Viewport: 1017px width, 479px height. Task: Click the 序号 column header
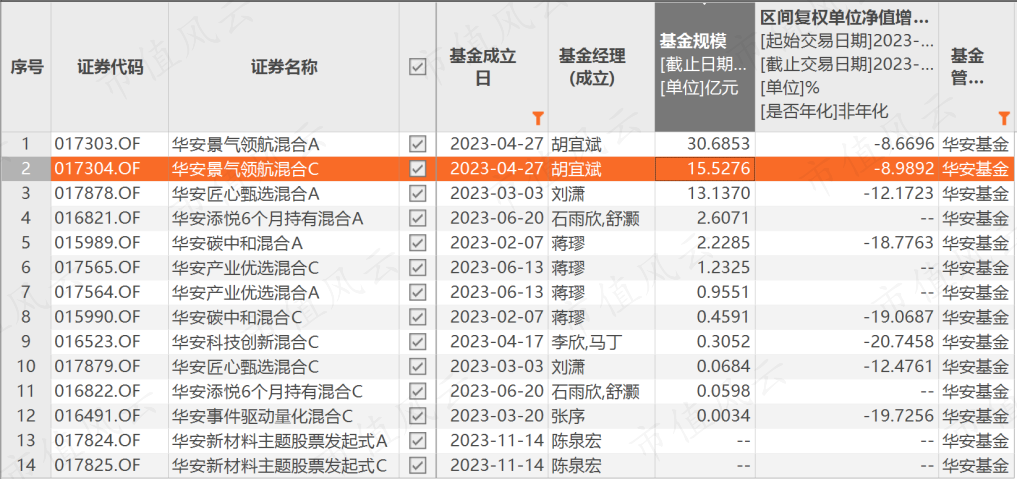pos(26,67)
